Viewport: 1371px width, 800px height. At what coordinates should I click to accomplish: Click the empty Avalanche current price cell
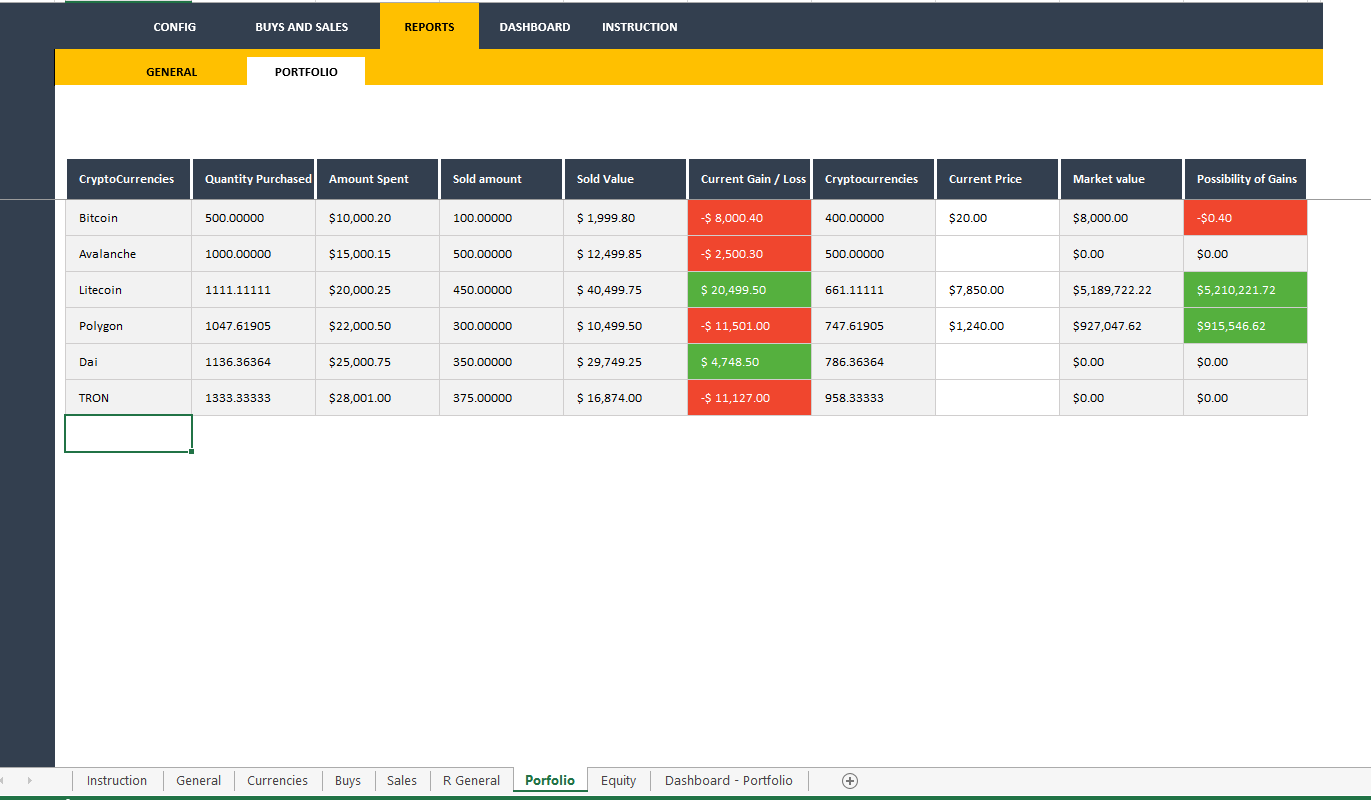pyautogui.click(x=997, y=254)
